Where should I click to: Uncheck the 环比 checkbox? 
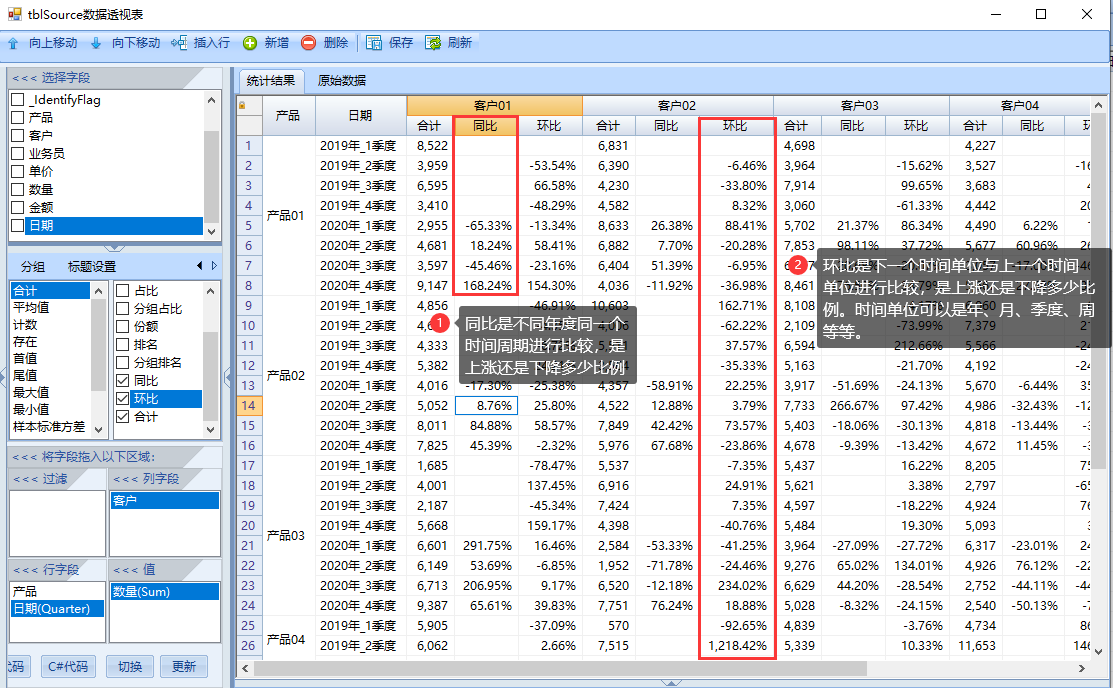pos(123,398)
